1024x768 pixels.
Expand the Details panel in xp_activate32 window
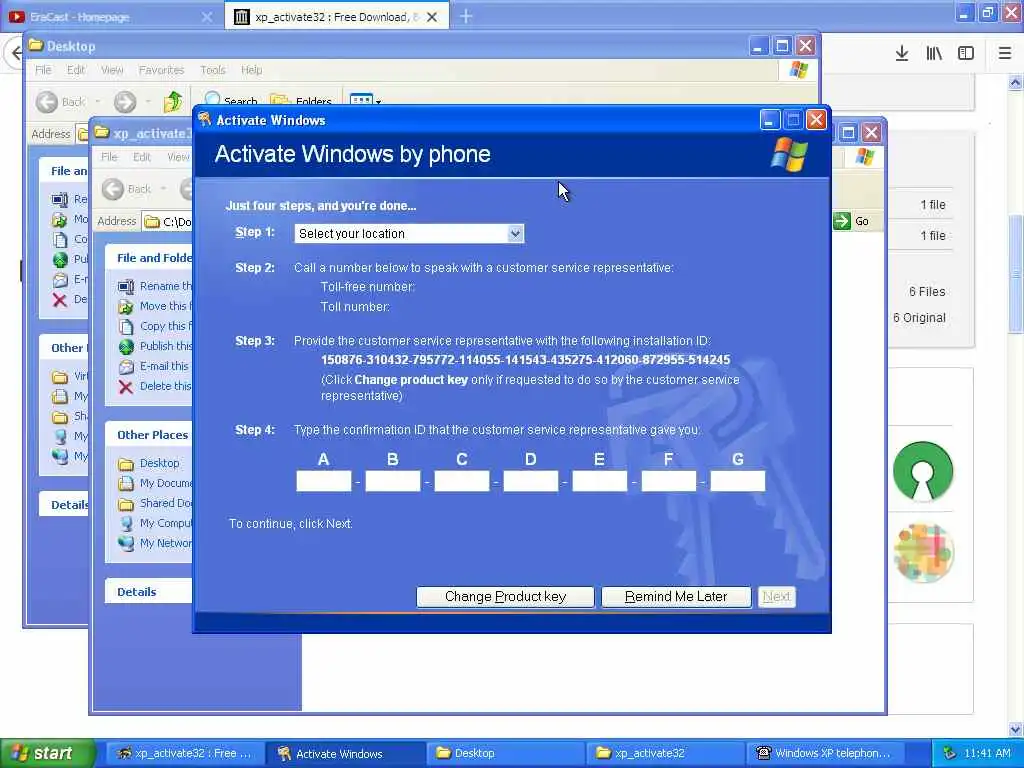(x=149, y=592)
